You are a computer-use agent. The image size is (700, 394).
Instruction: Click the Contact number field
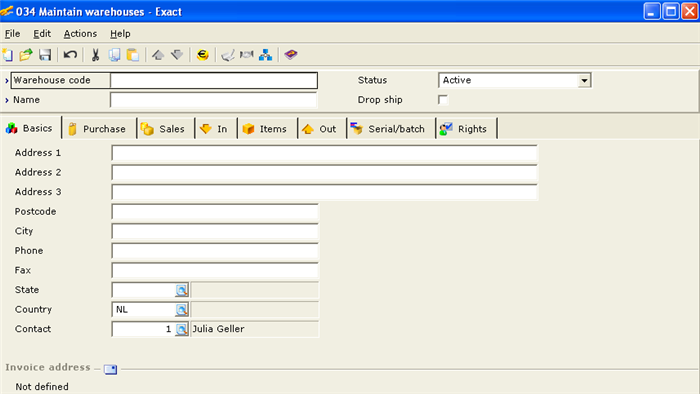click(x=143, y=329)
